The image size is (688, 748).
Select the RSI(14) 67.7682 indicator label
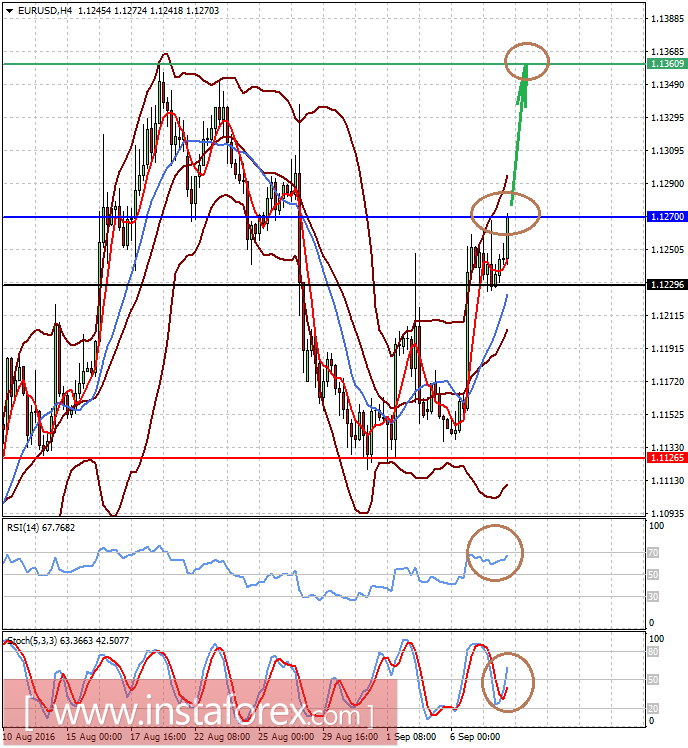point(41,528)
